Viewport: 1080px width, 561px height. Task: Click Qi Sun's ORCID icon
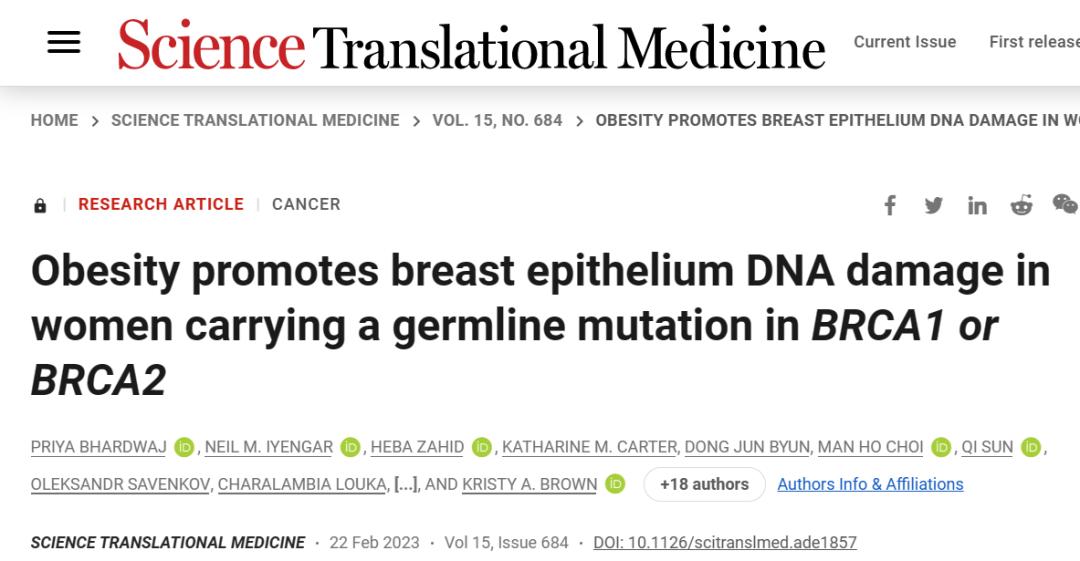[1031, 447]
